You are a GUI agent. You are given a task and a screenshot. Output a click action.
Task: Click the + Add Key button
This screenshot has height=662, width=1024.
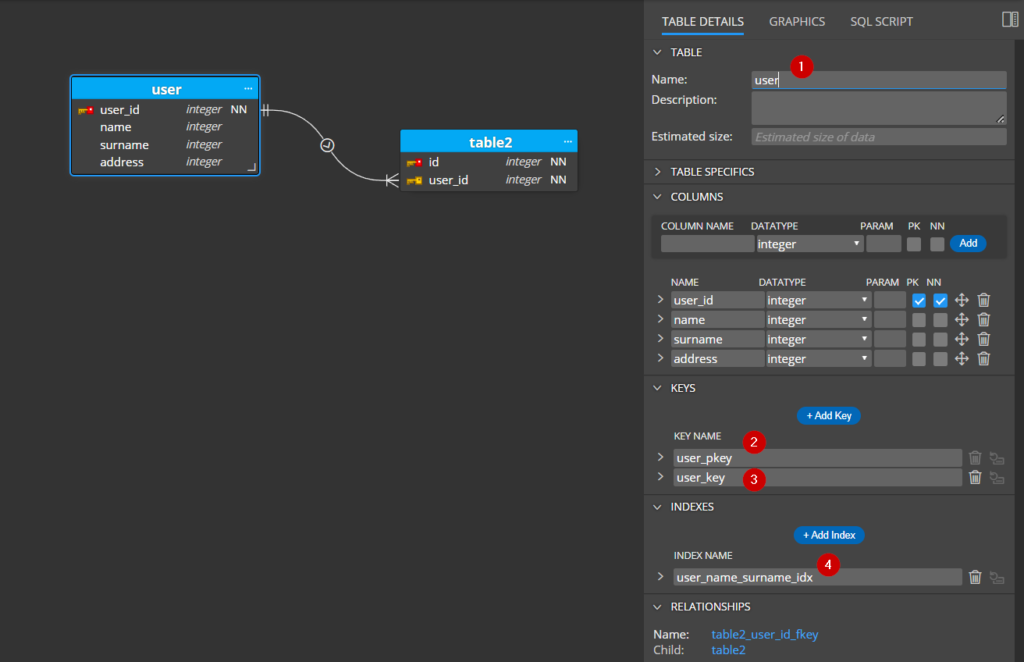(x=828, y=416)
